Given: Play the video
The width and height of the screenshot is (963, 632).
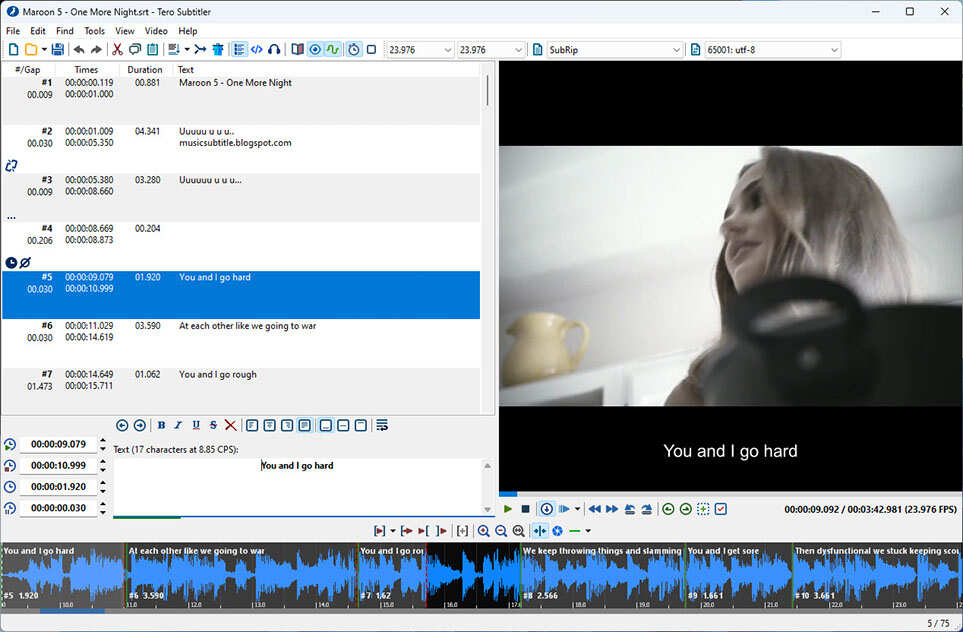Looking at the screenshot, I should 507,509.
